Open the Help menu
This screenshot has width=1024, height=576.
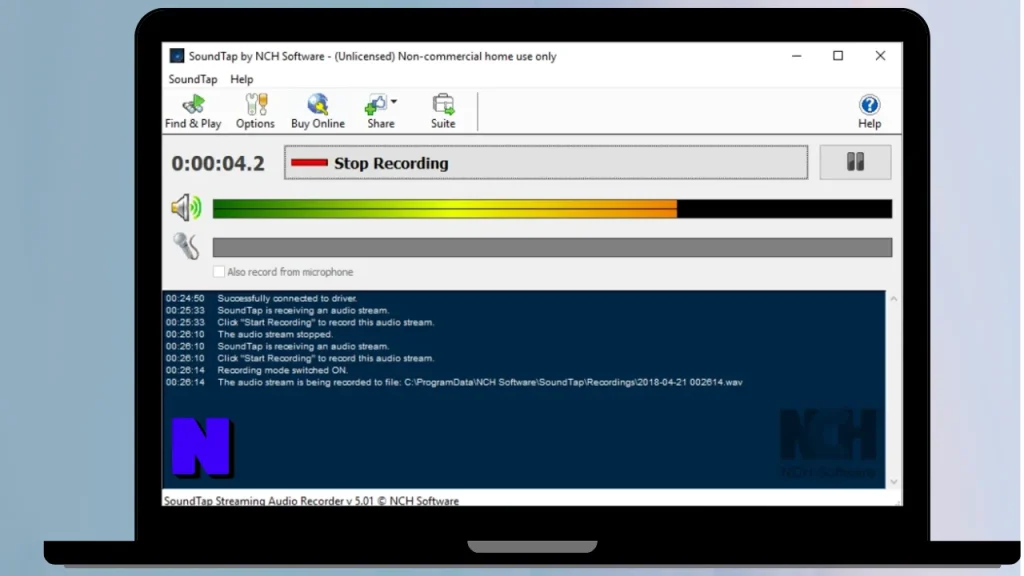point(242,79)
